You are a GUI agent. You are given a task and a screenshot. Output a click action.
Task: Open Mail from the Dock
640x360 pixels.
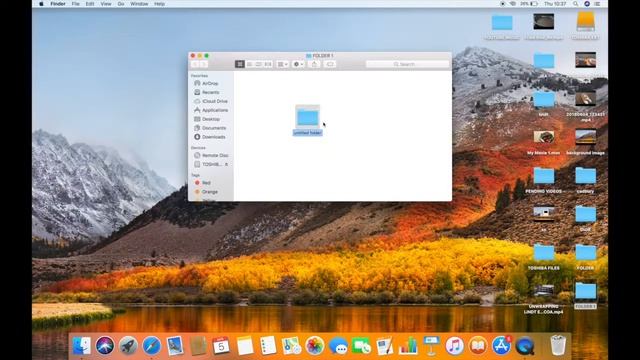175,346
